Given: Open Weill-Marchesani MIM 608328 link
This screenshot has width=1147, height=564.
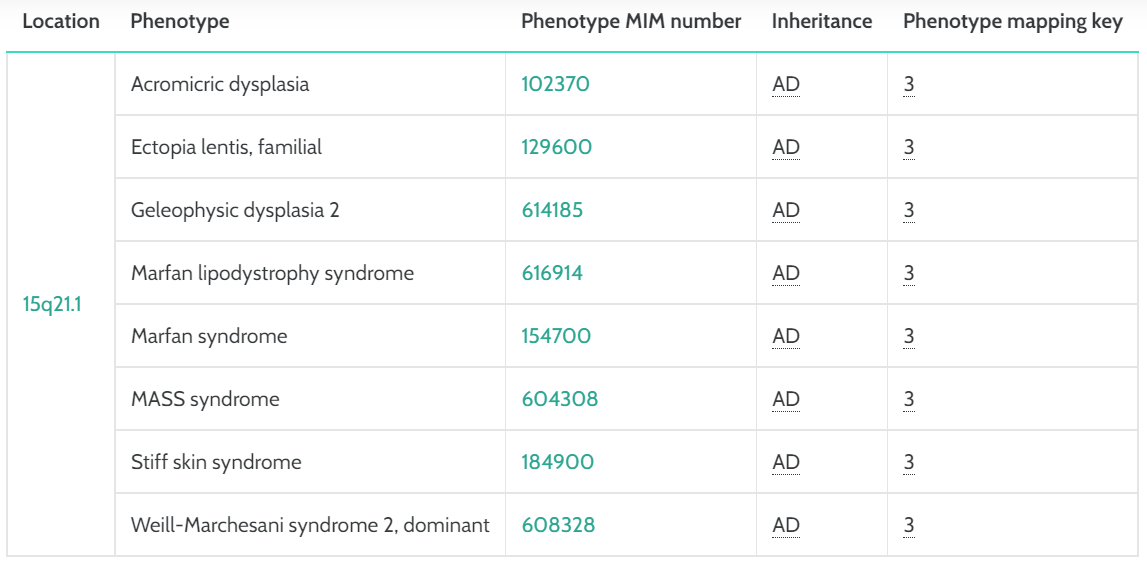Looking at the screenshot, I should point(558,525).
